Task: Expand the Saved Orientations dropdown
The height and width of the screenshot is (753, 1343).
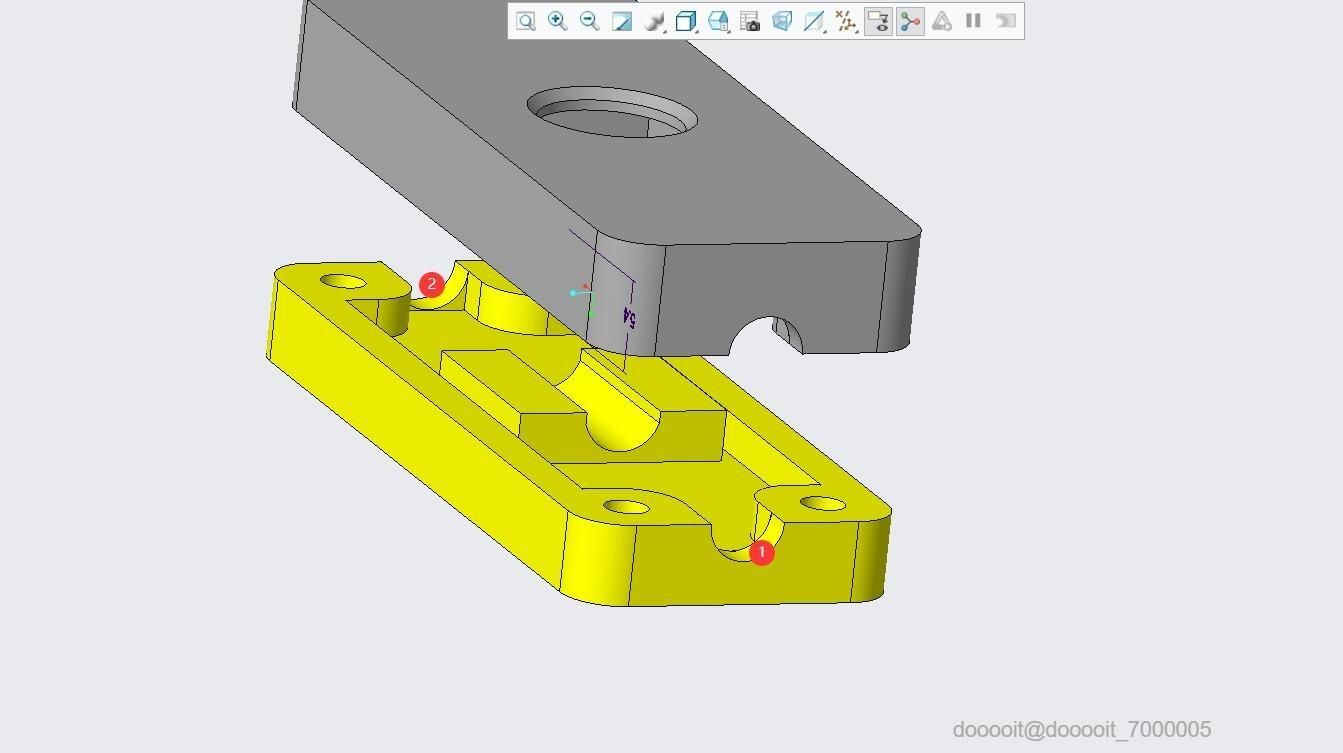Action: [718, 21]
